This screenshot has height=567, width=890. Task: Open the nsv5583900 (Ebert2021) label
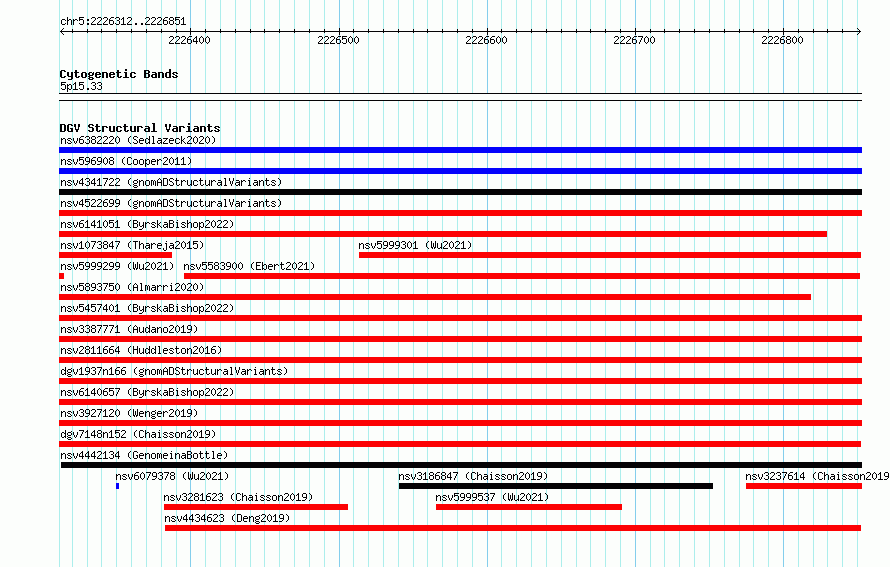click(x=249, y=266)
